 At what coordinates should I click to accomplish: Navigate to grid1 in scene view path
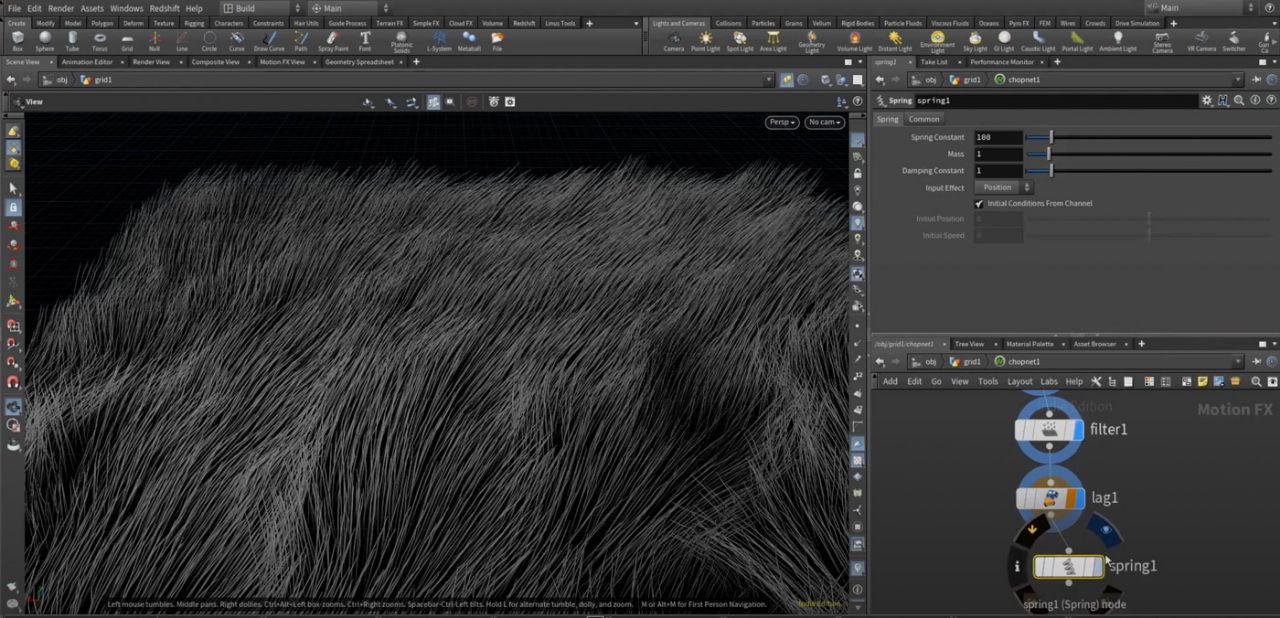click(97, 80)
